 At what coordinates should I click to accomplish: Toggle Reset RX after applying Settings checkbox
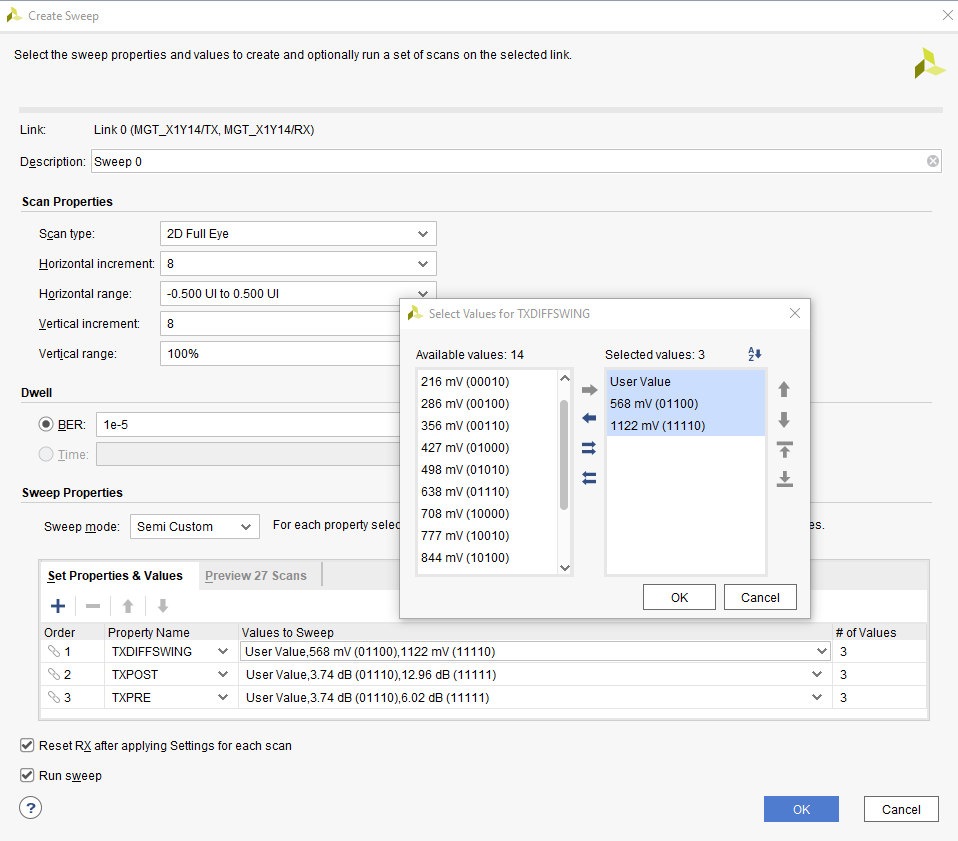click(x=27, y=746)
